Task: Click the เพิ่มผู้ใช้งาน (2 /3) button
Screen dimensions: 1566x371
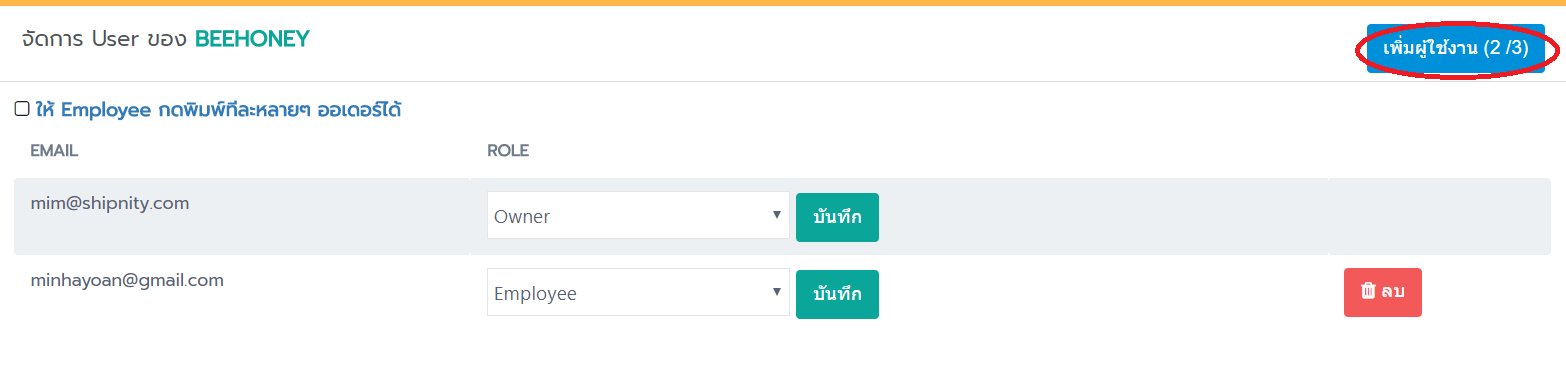Action: pos(1455,48)
